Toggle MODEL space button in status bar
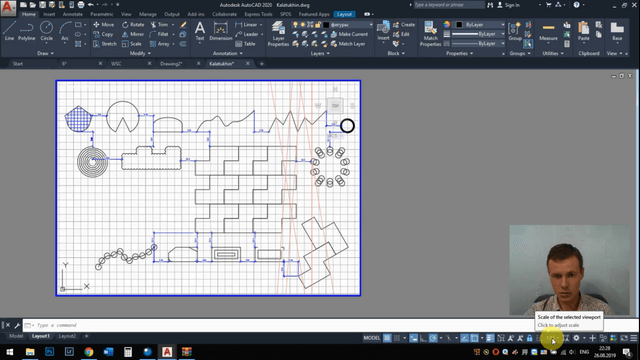The image size is (640, 360). [x=371, y=338]
